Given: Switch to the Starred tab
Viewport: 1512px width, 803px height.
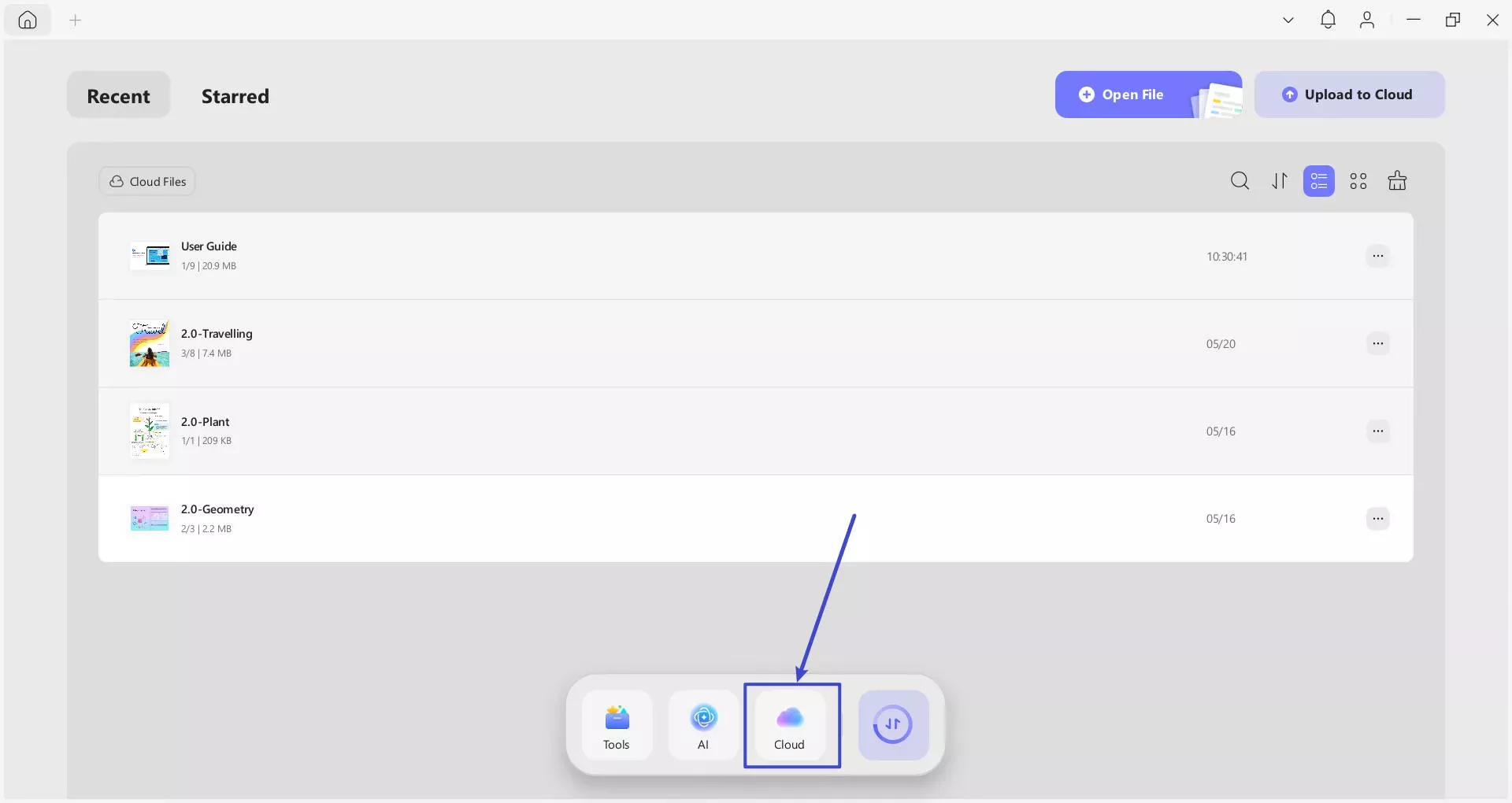Looking at the screenshot, I should click(235, 96).
